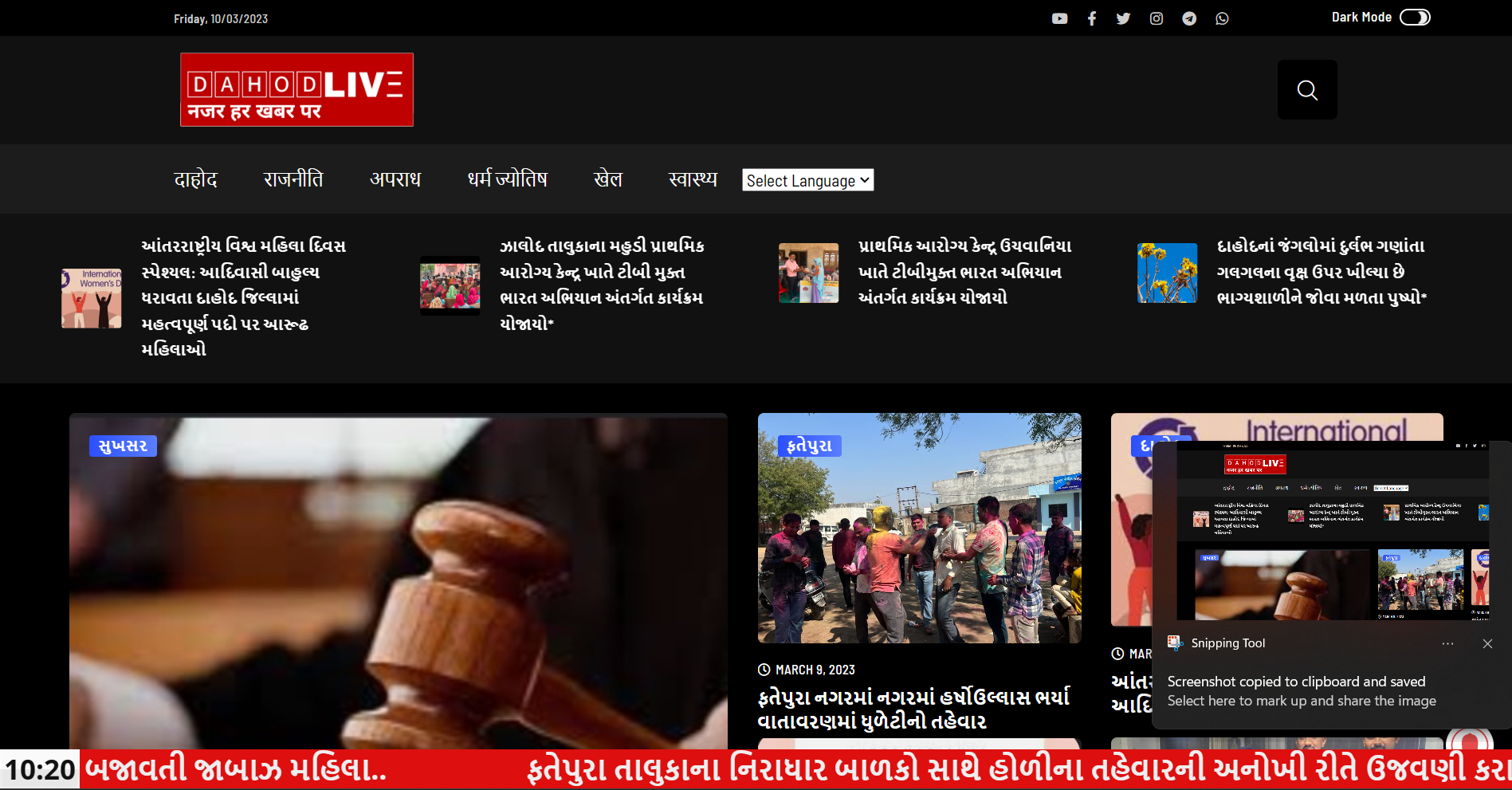
Task: Open the search magnifier button
Action: click(1307, 90)
